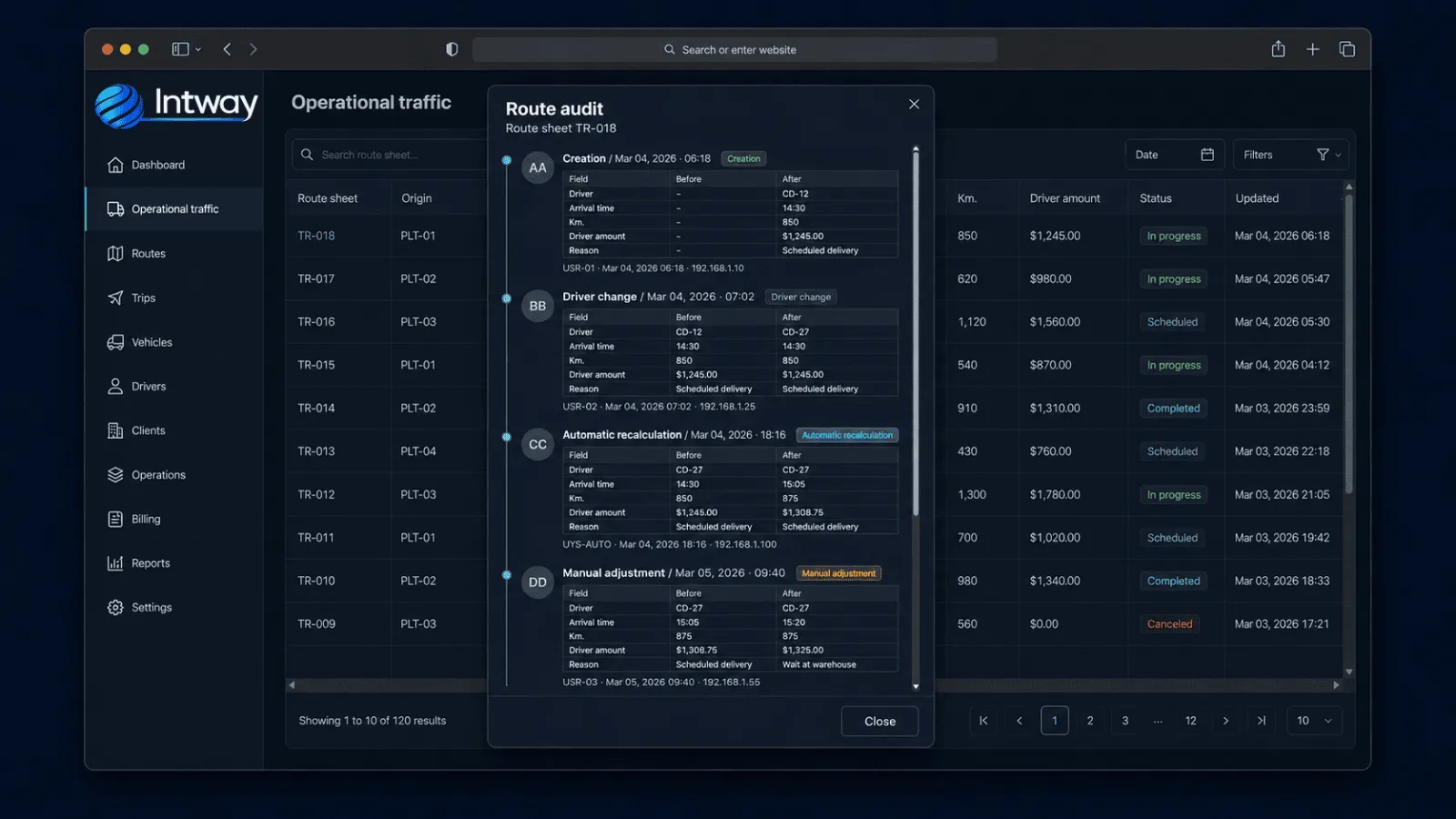
Task: Click the Intway logo
Action: [177, 105]
